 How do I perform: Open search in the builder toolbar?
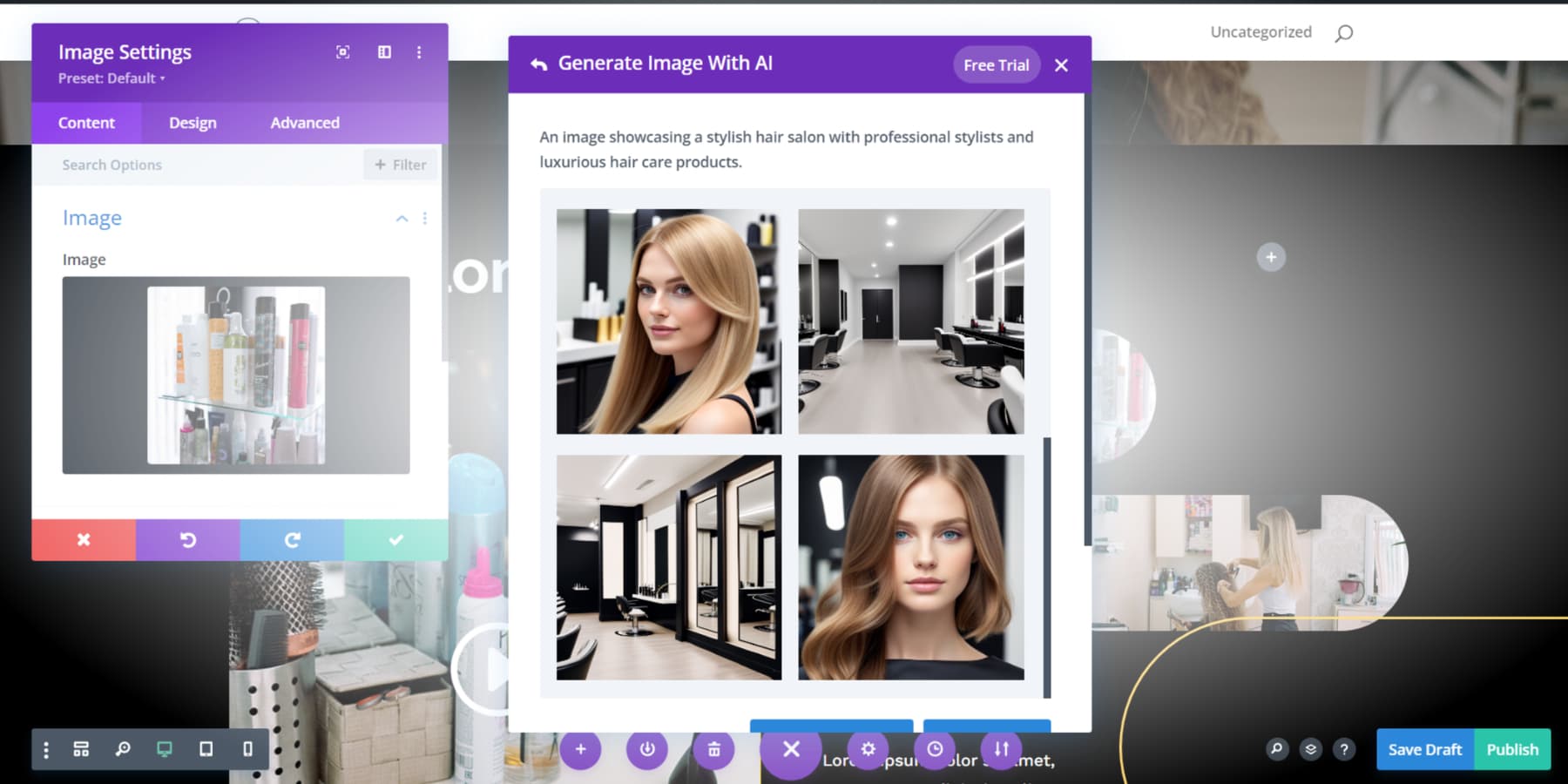click(x=123, y=749)
